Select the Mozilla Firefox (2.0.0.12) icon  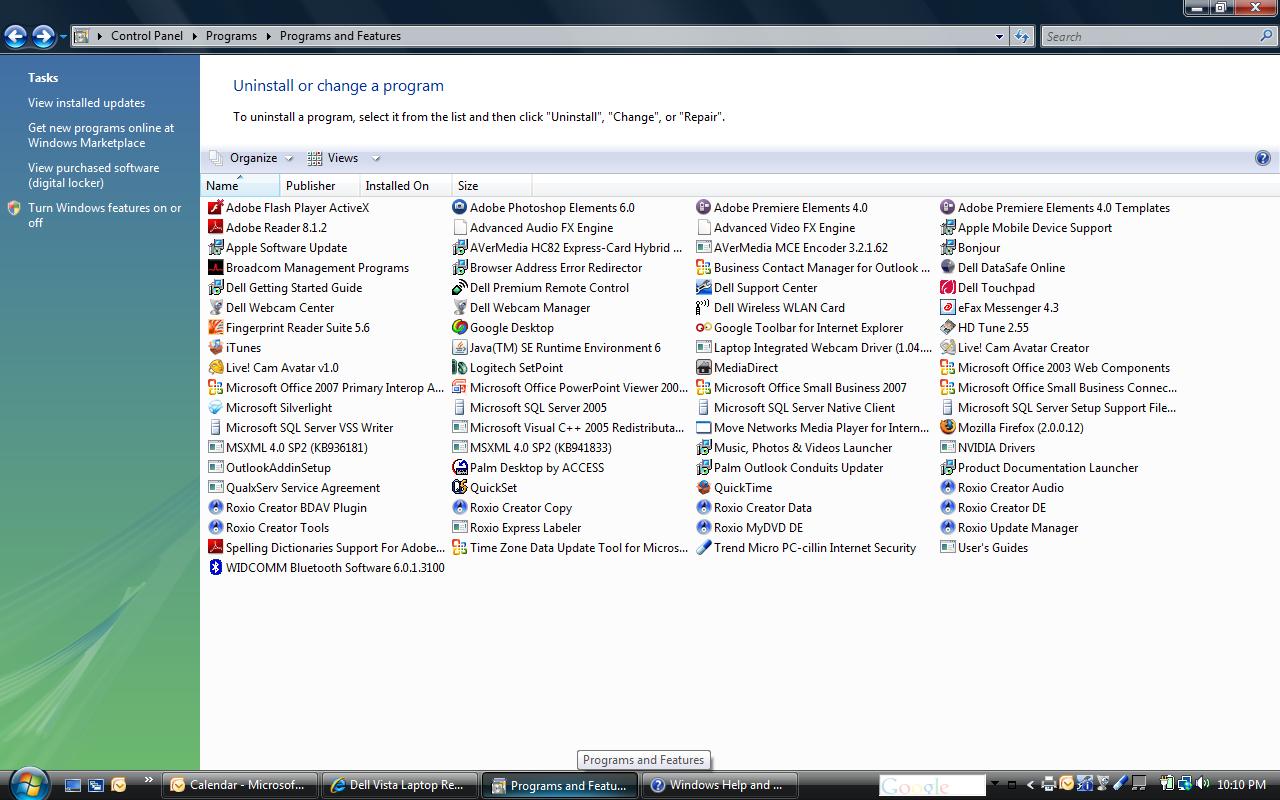point(947,428)
